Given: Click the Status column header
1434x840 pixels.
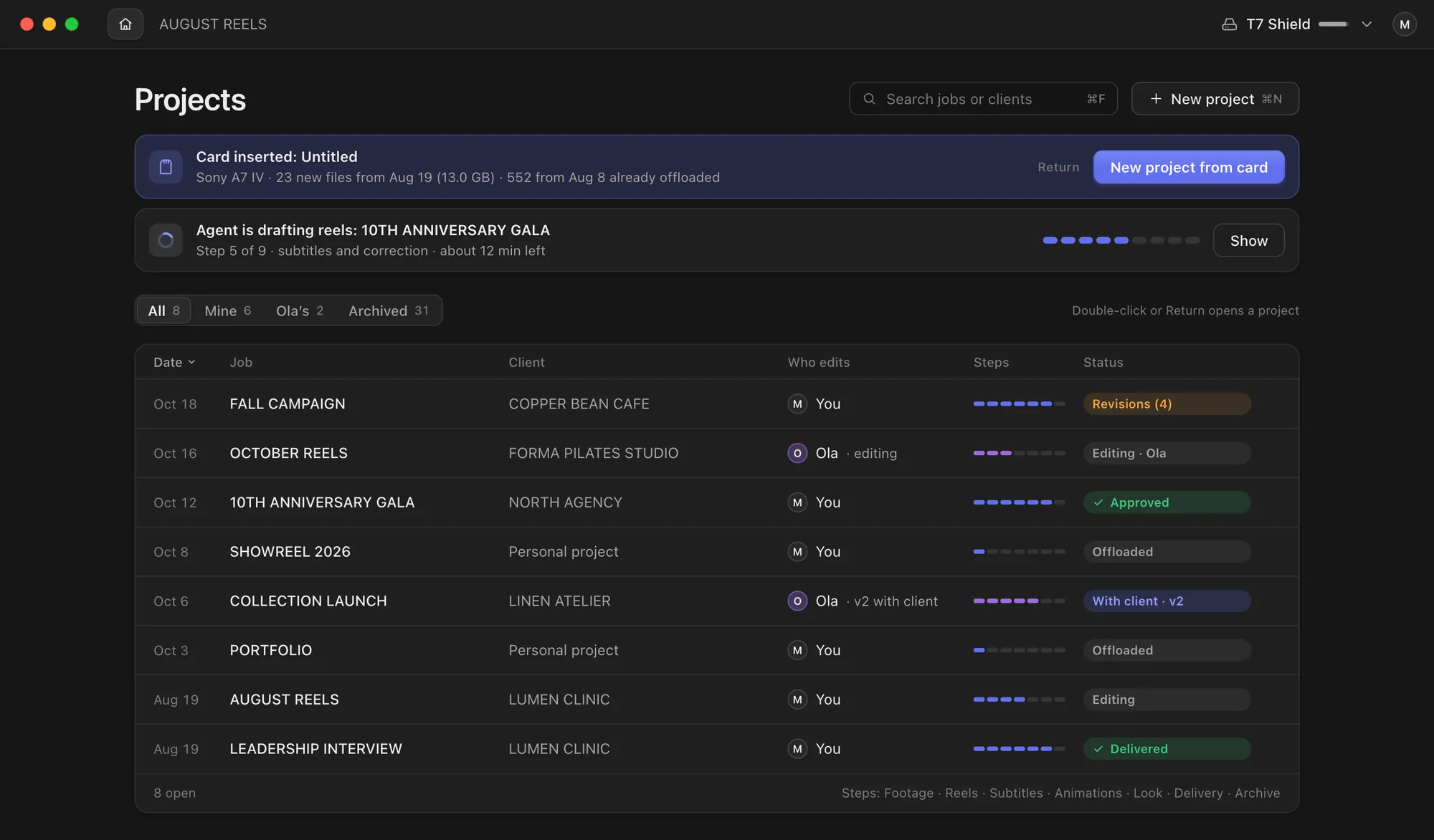Looking at the screenshot, I should click(1103, 363).
